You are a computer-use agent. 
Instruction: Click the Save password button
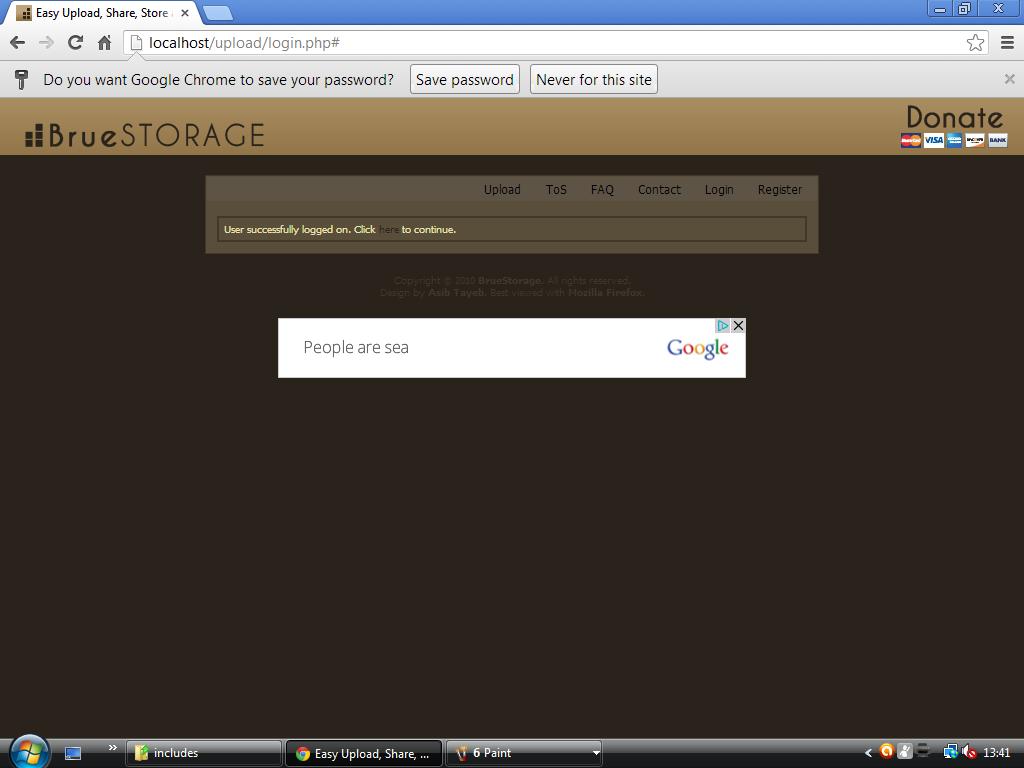(x=464, y=79)
